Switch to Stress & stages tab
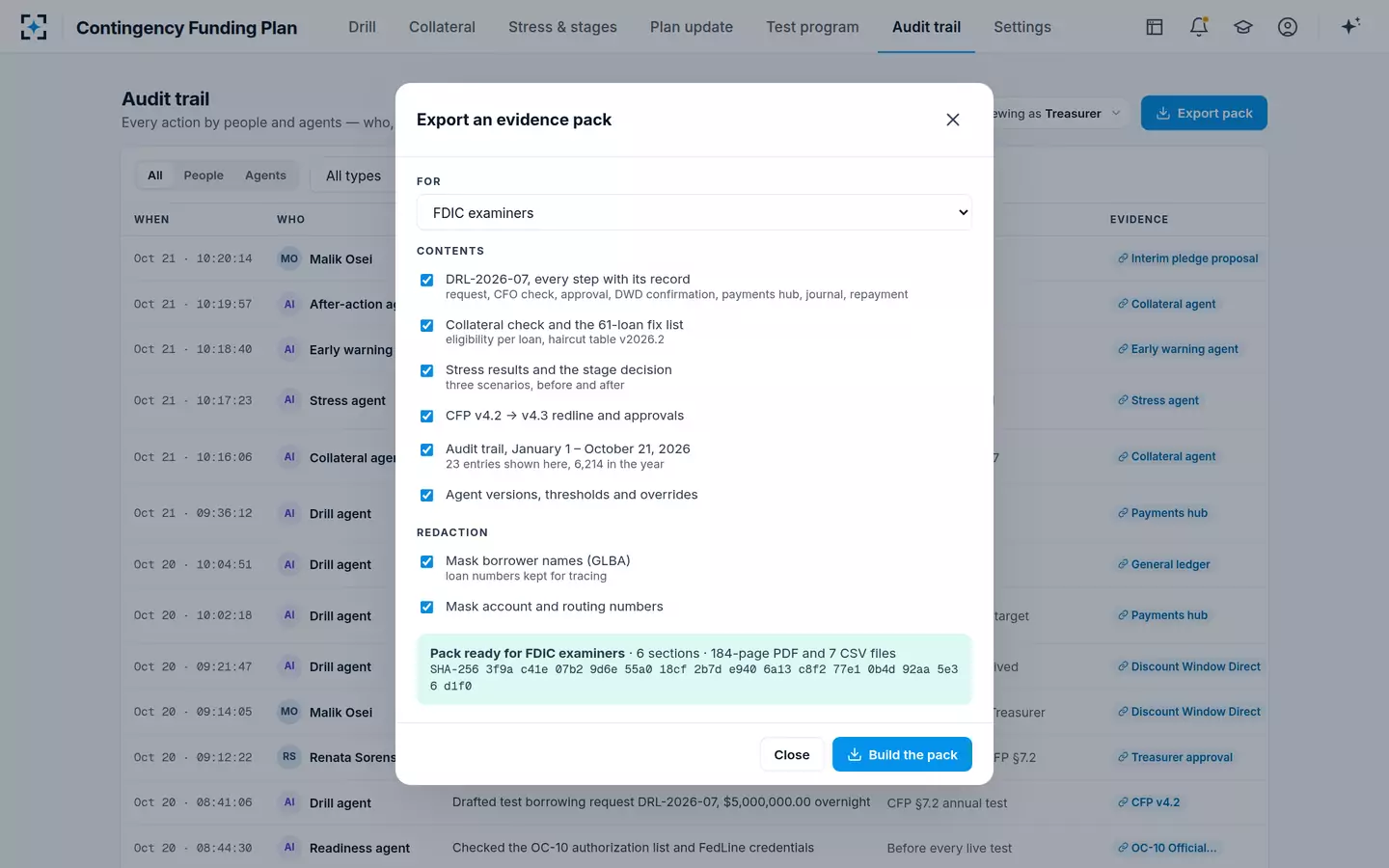Image resolution: width=1389 pixels, height=868 pixels. (x=562, y=27)
